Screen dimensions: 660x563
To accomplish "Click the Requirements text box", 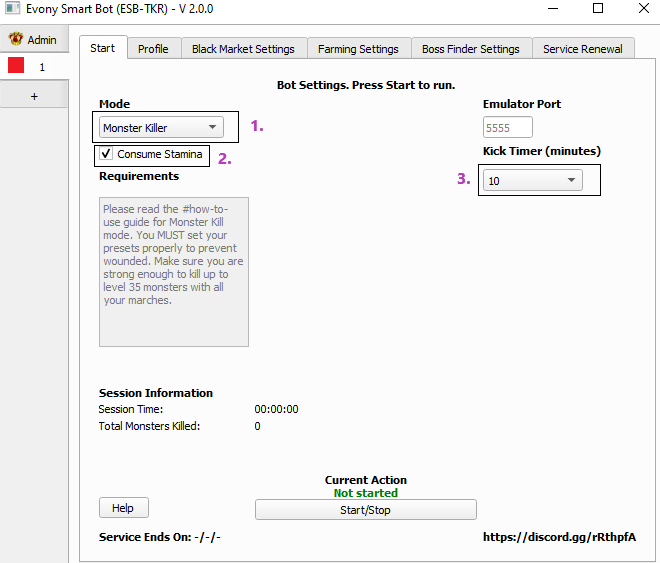I will point(174,272).
